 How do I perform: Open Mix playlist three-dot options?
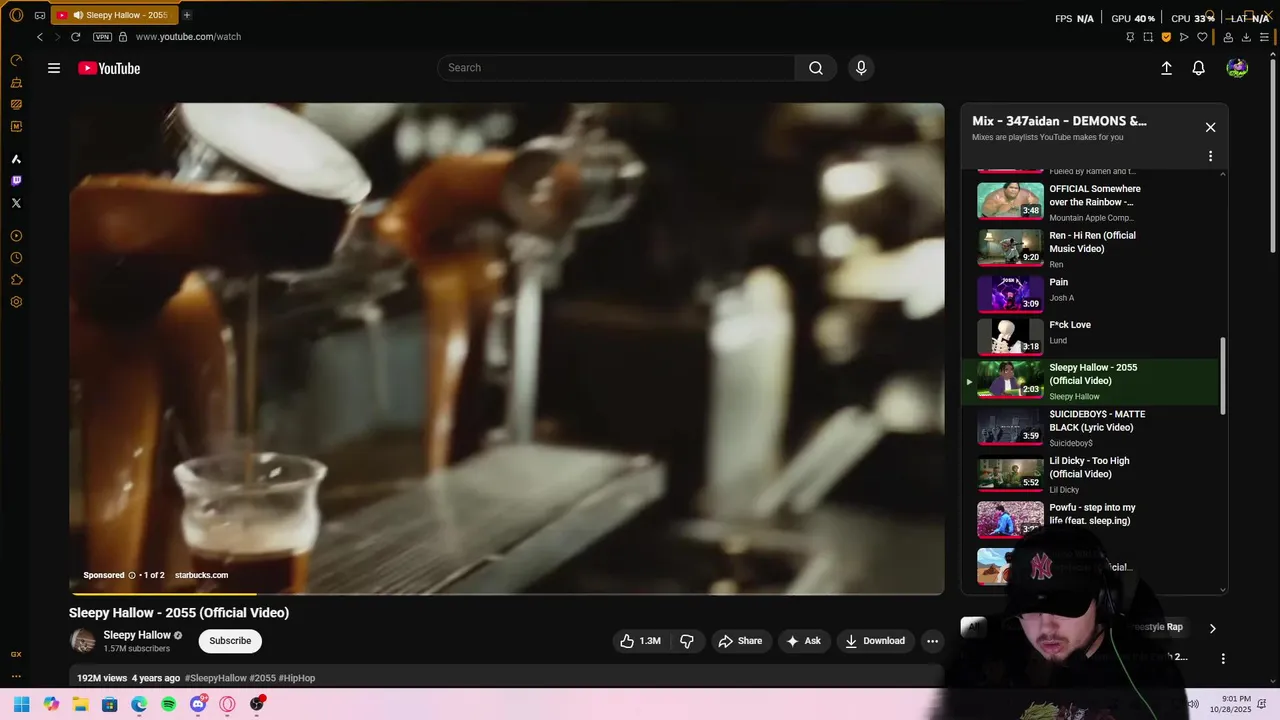pyautogui.click(x=1210, y=156)
